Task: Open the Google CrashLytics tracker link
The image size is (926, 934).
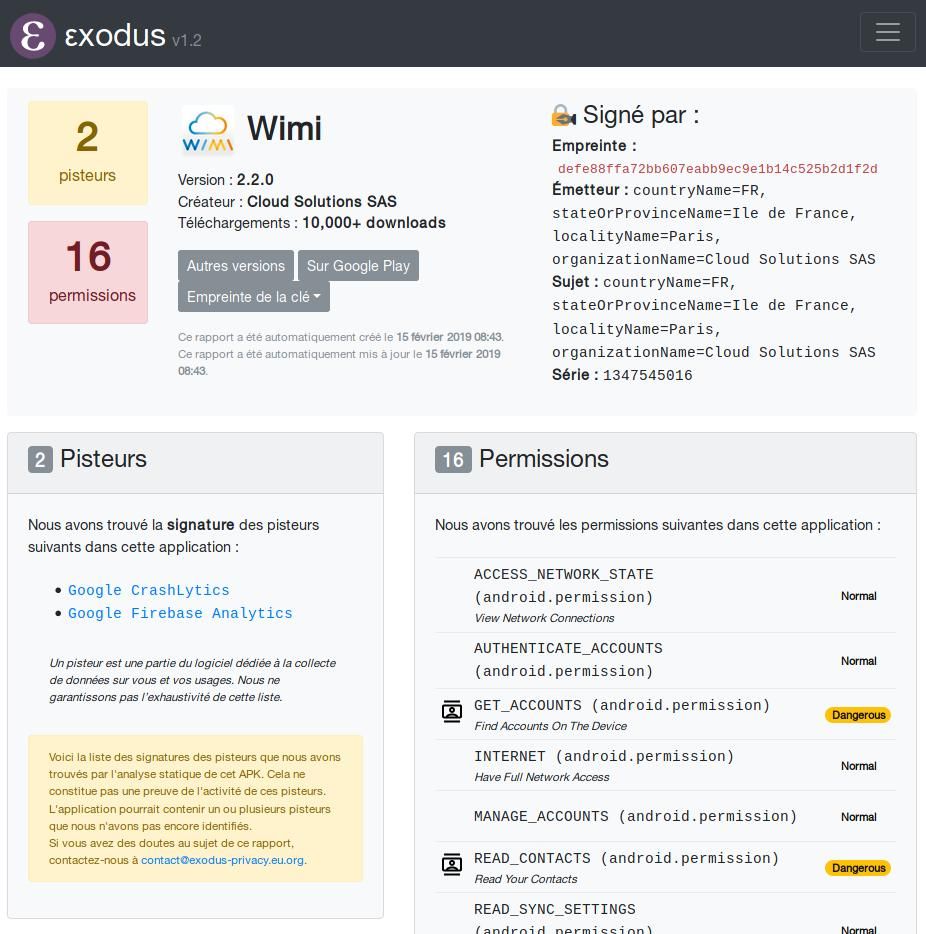Action: coord(149,591)
